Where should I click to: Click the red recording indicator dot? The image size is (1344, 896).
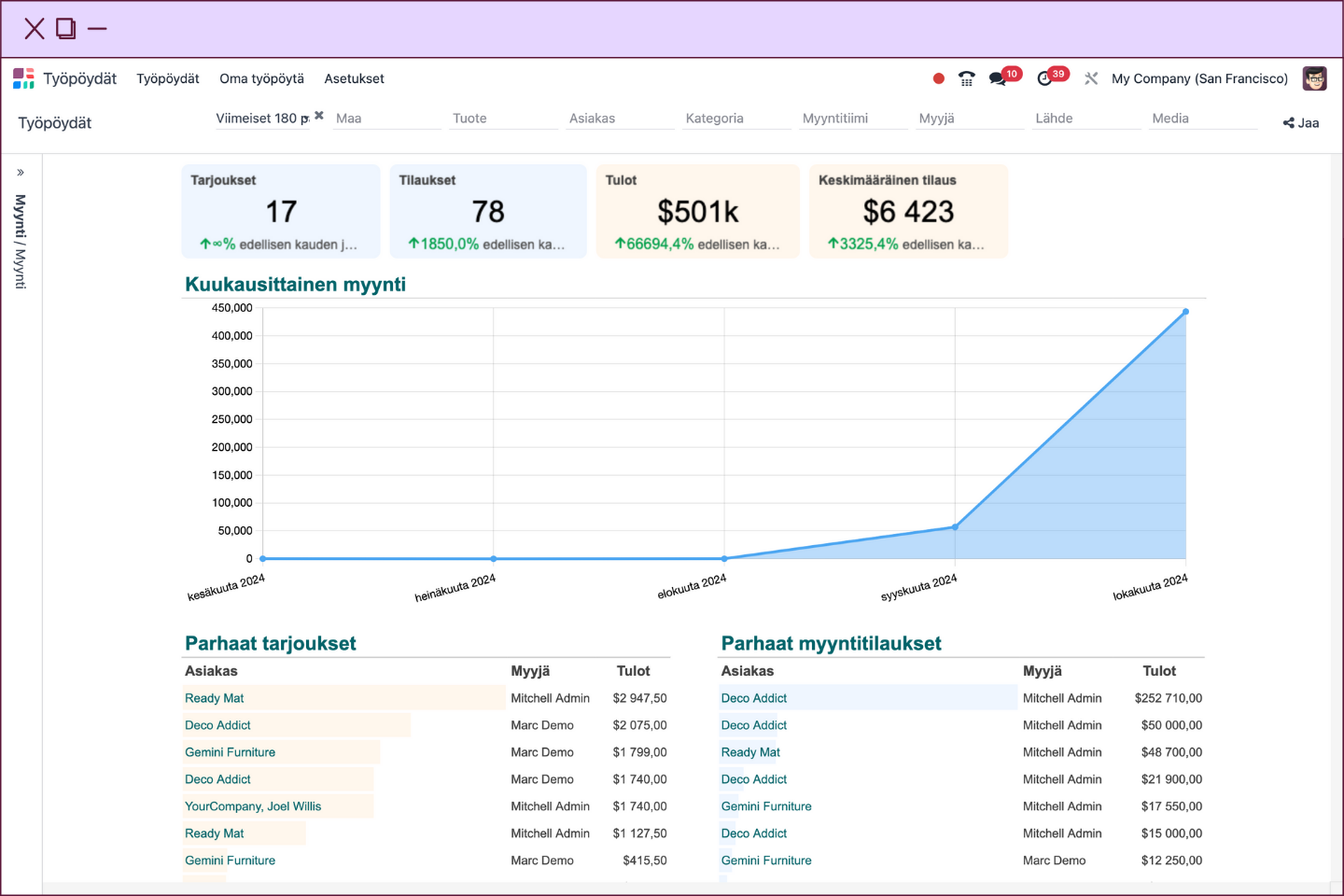click(938, 78)
